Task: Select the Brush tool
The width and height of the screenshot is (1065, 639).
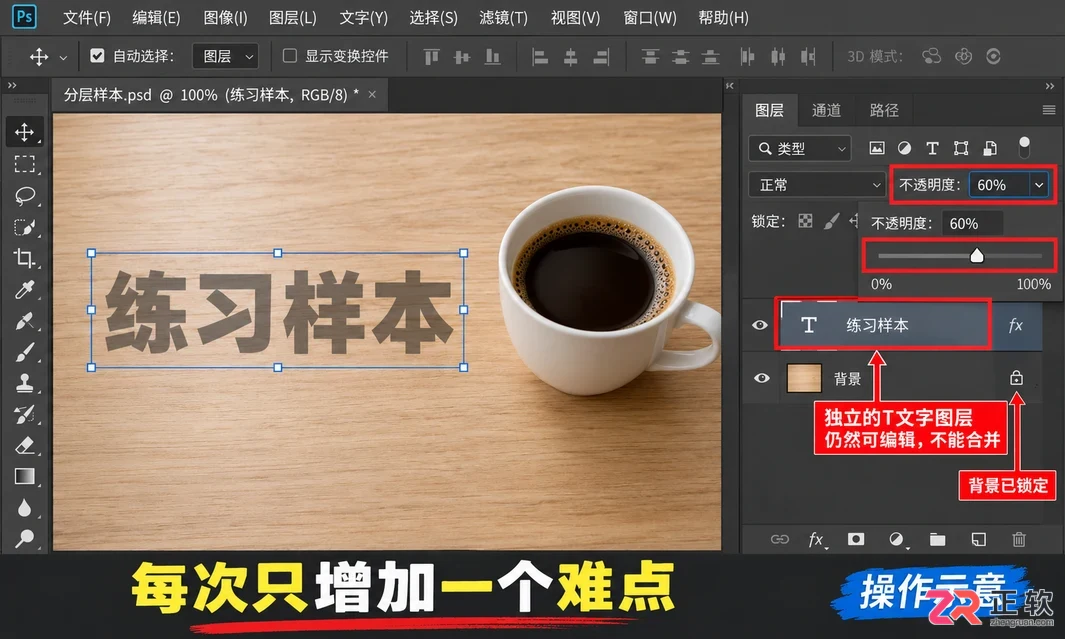Action: click(24, 352)
